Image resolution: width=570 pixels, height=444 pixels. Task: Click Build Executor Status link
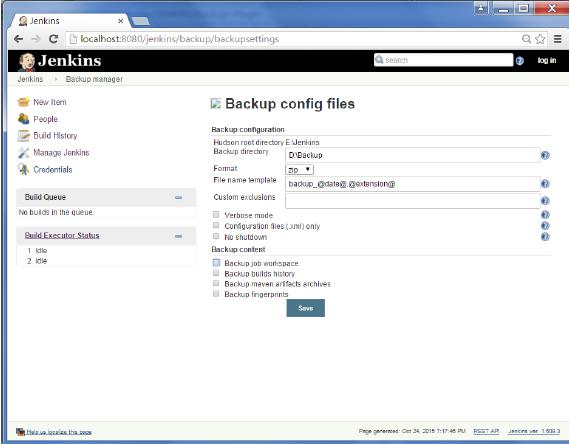[62, 235]
